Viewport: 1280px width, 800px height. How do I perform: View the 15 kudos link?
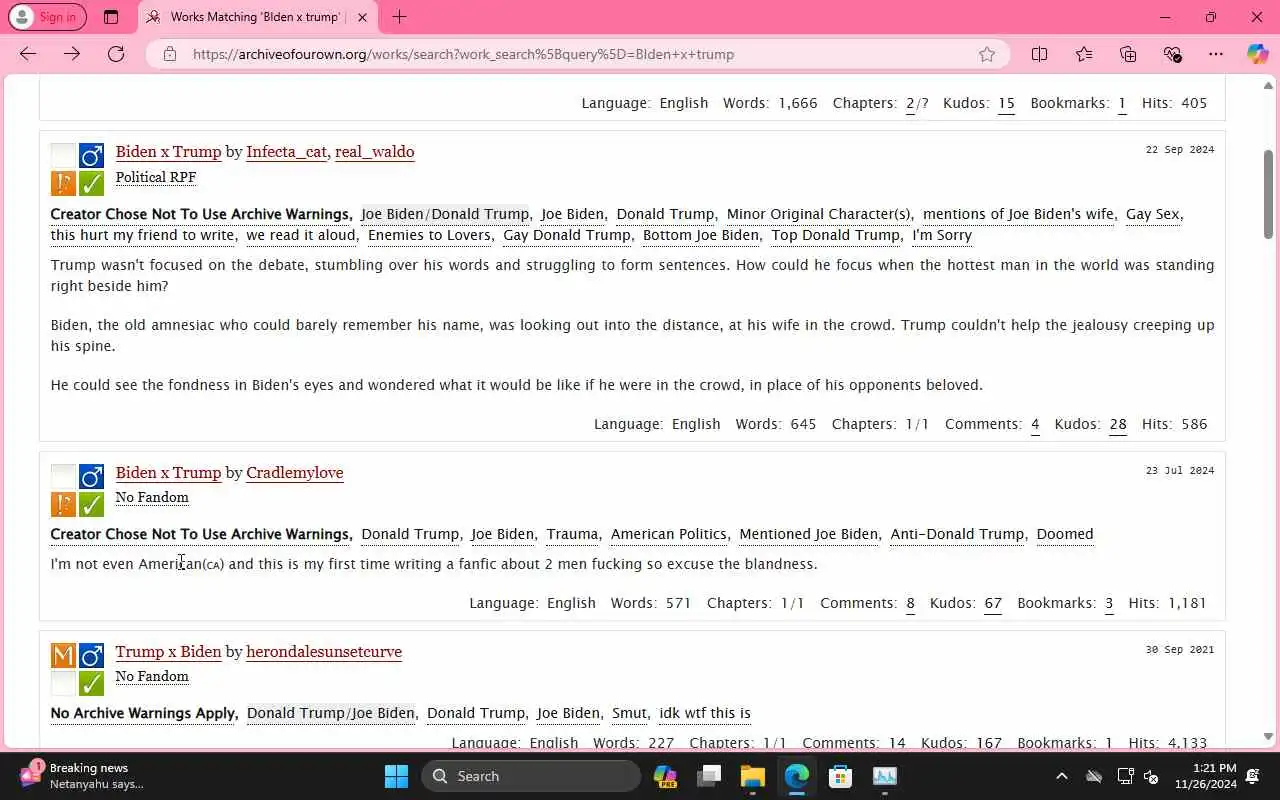[1006, 103]
